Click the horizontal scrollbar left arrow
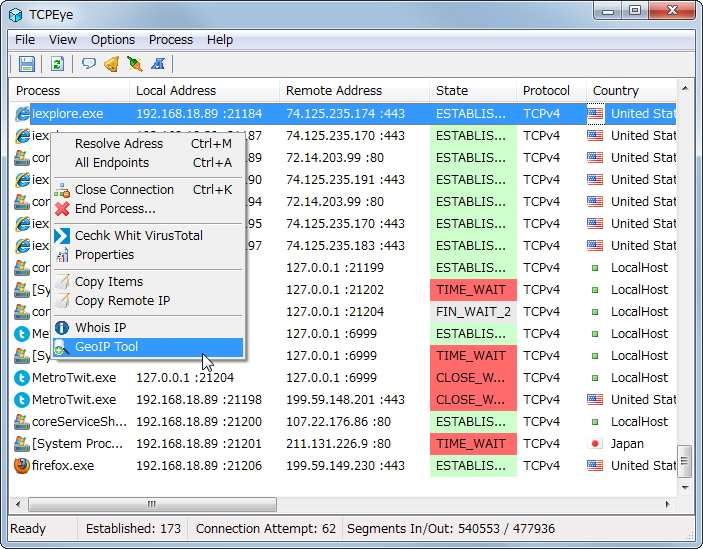The image size is (703, 549). [x=18, y=505]
